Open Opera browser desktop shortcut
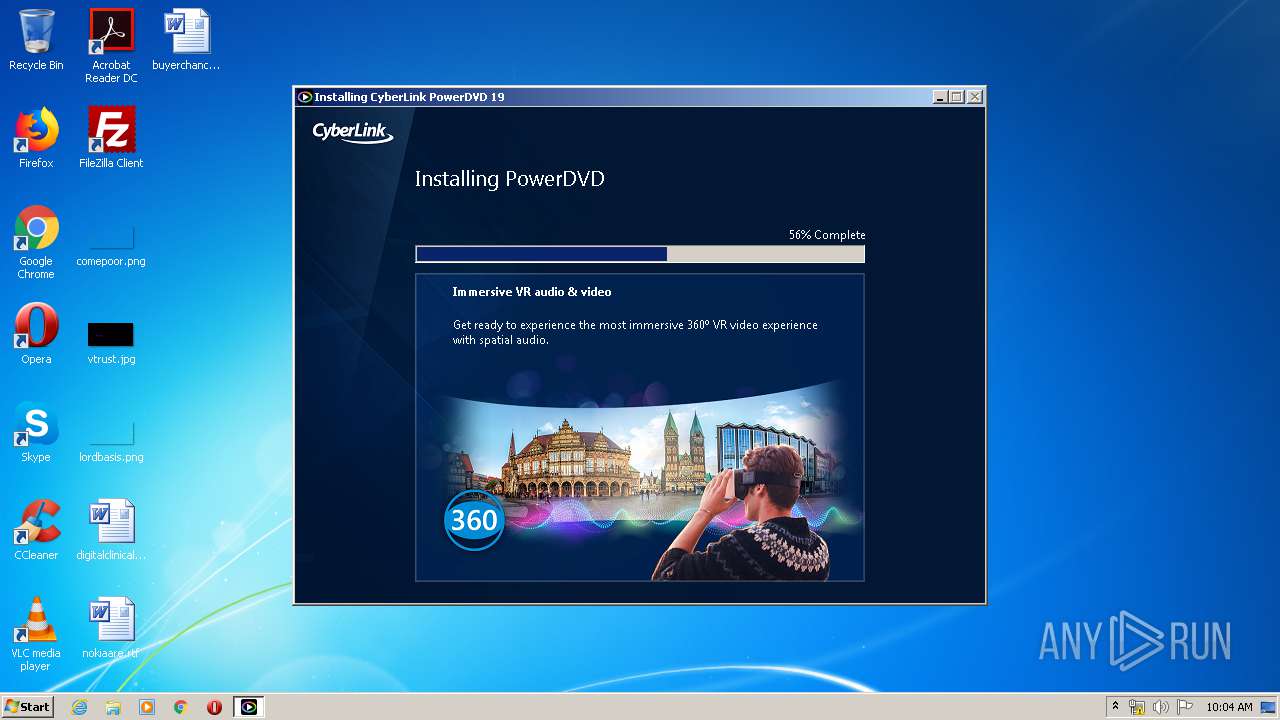 (36, 334)
